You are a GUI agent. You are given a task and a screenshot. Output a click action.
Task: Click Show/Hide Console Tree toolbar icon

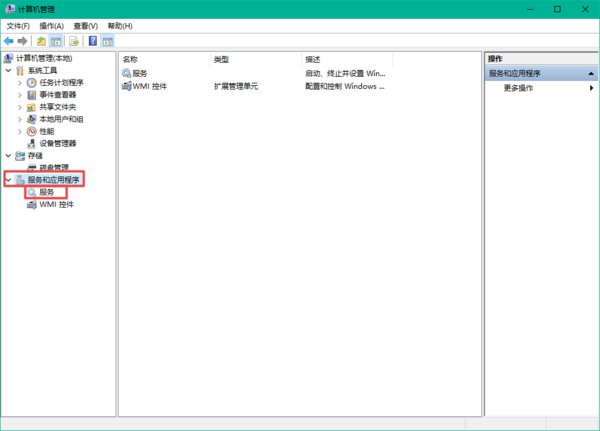[57, 41]
